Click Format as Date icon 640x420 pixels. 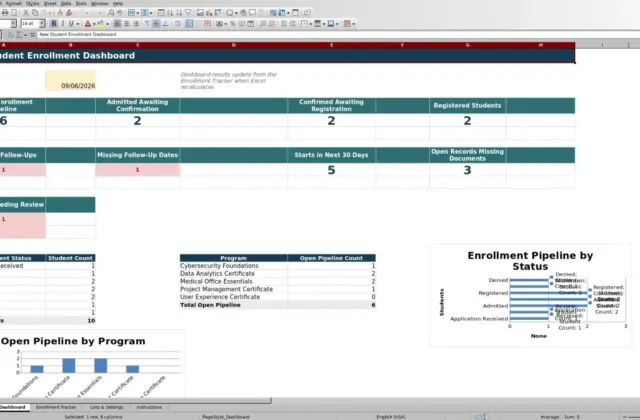(x=251, y=24)
